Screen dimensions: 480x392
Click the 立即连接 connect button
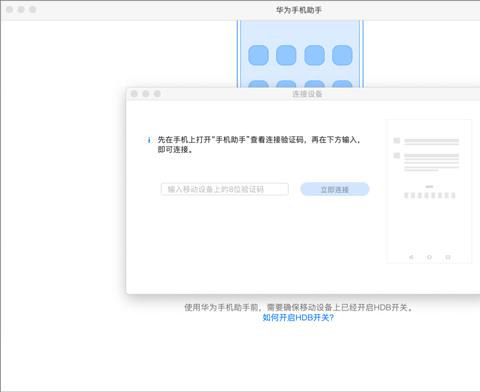[335, 189]
